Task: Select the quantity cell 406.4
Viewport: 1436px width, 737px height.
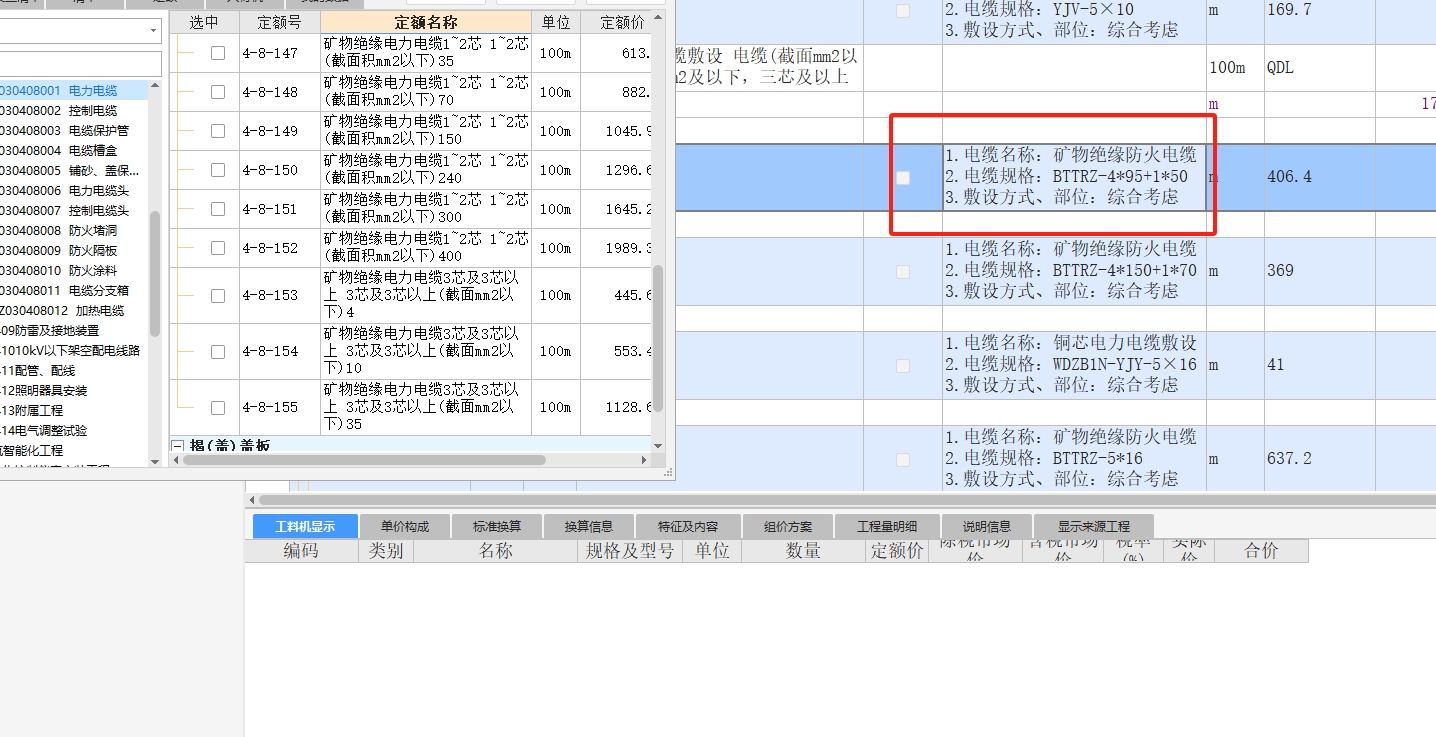Action: pyautogui.click(x=1320, y=177)
